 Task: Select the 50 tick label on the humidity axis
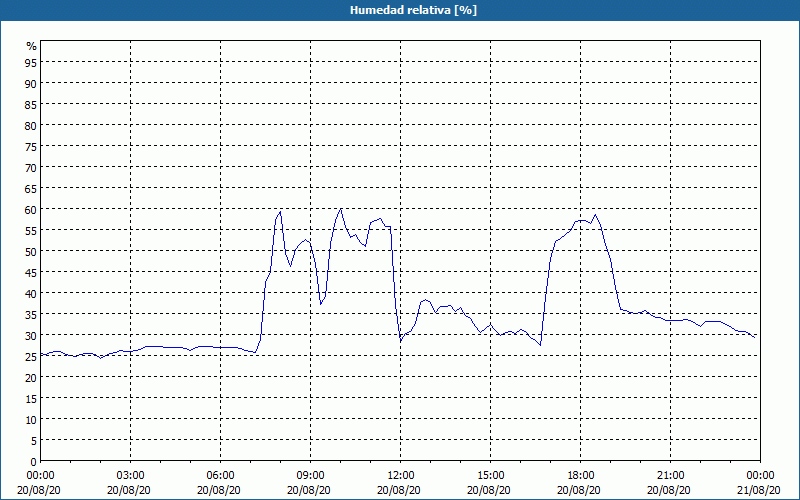[31, 252]
